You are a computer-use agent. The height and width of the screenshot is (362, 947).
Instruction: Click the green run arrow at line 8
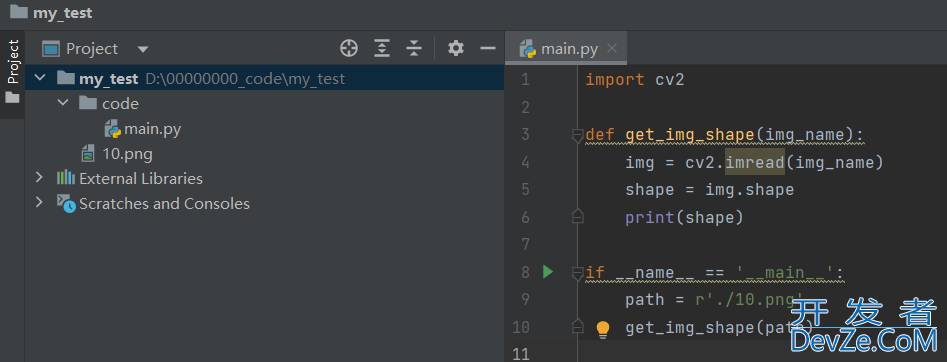click(548, 272)
